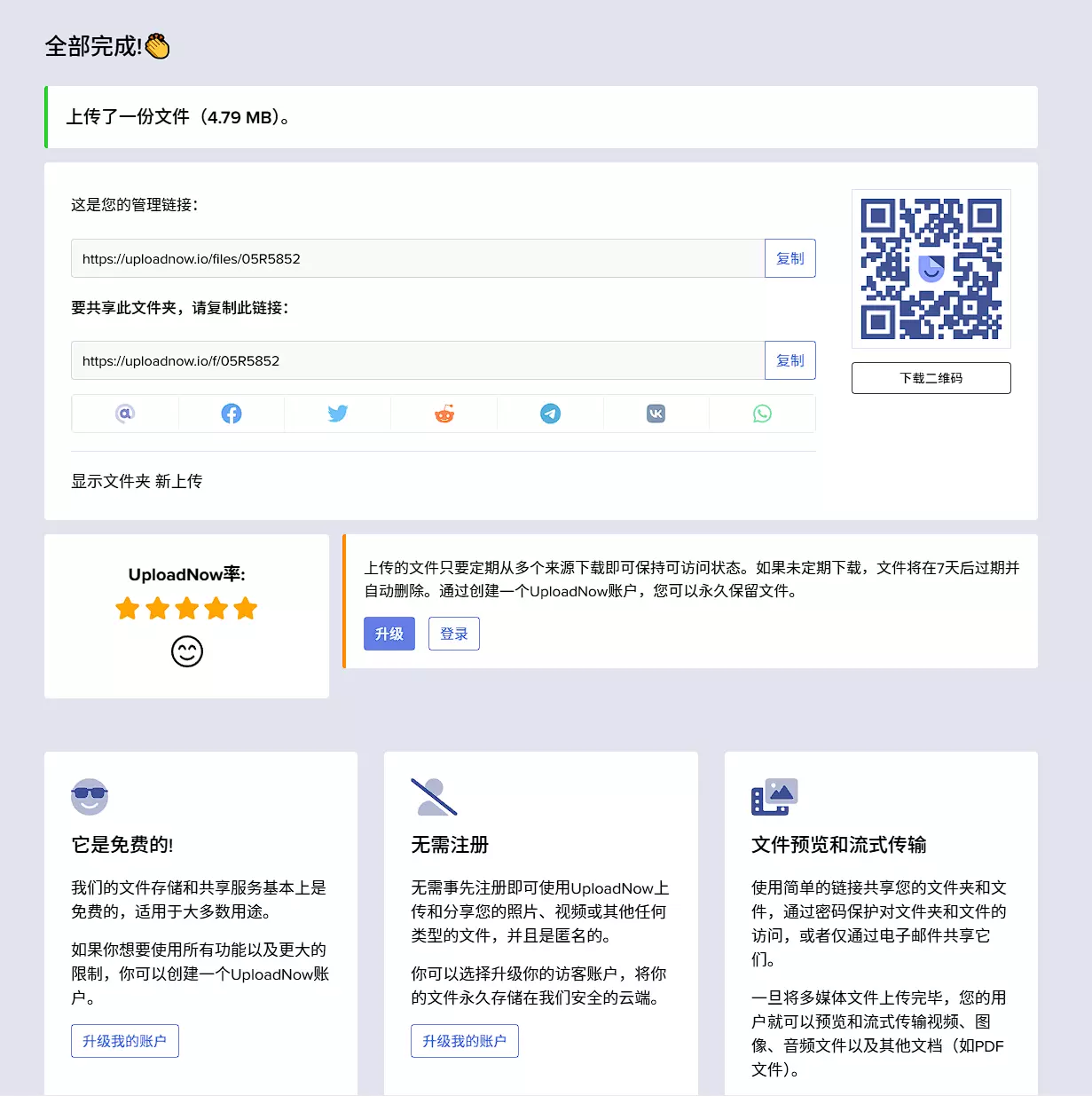Copy the management link

790,258
